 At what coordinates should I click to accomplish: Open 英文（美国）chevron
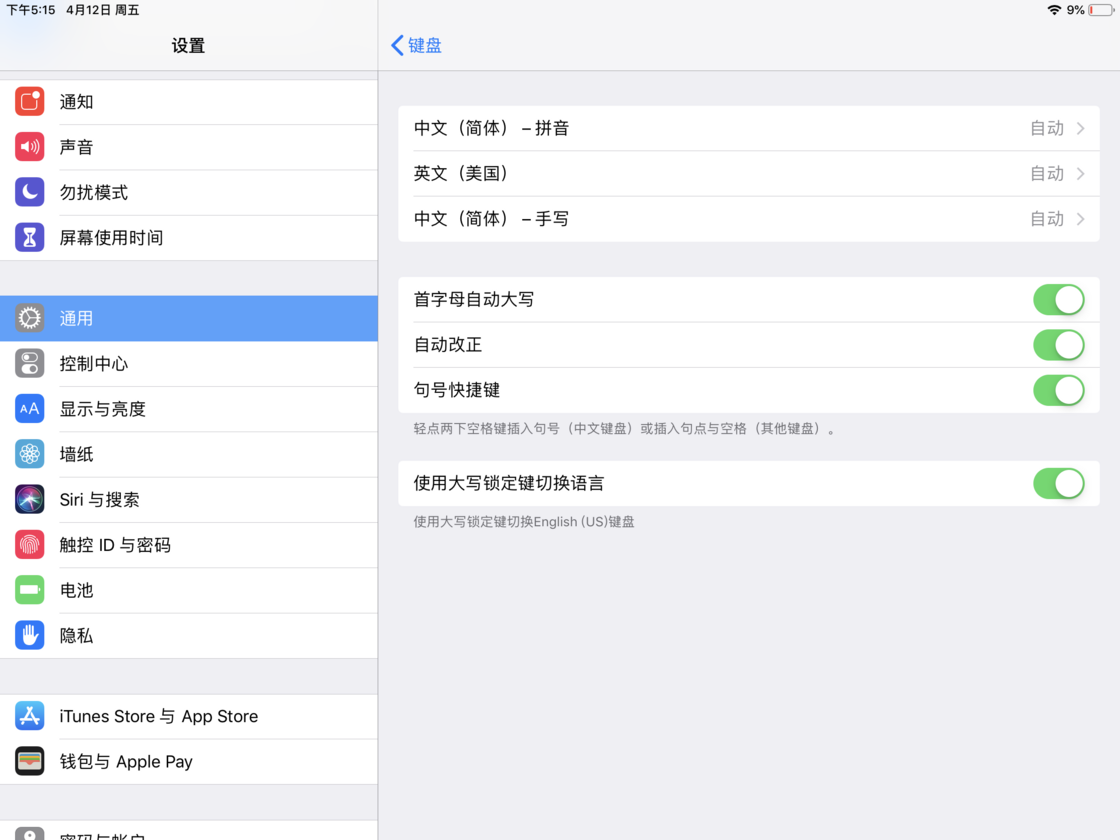tap(1081, 174)
